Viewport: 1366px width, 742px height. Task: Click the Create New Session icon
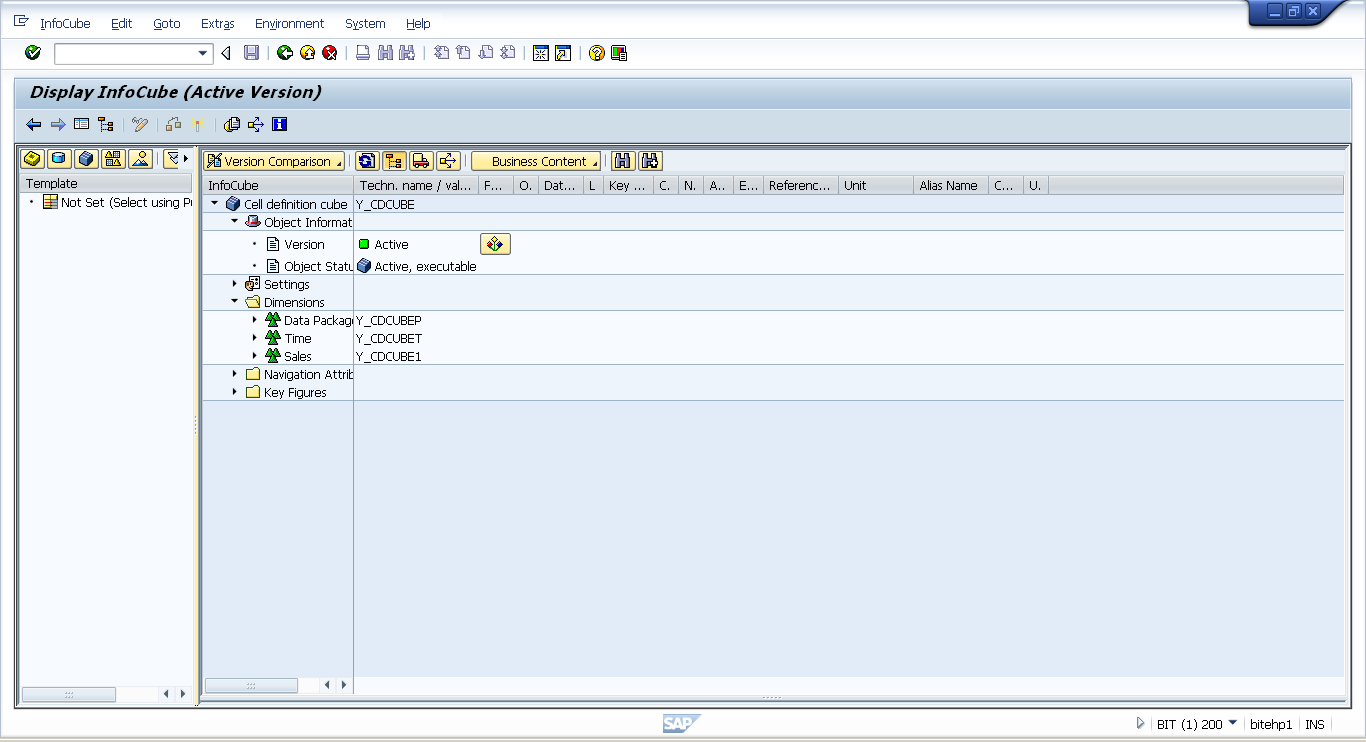[x=540, y=53]
